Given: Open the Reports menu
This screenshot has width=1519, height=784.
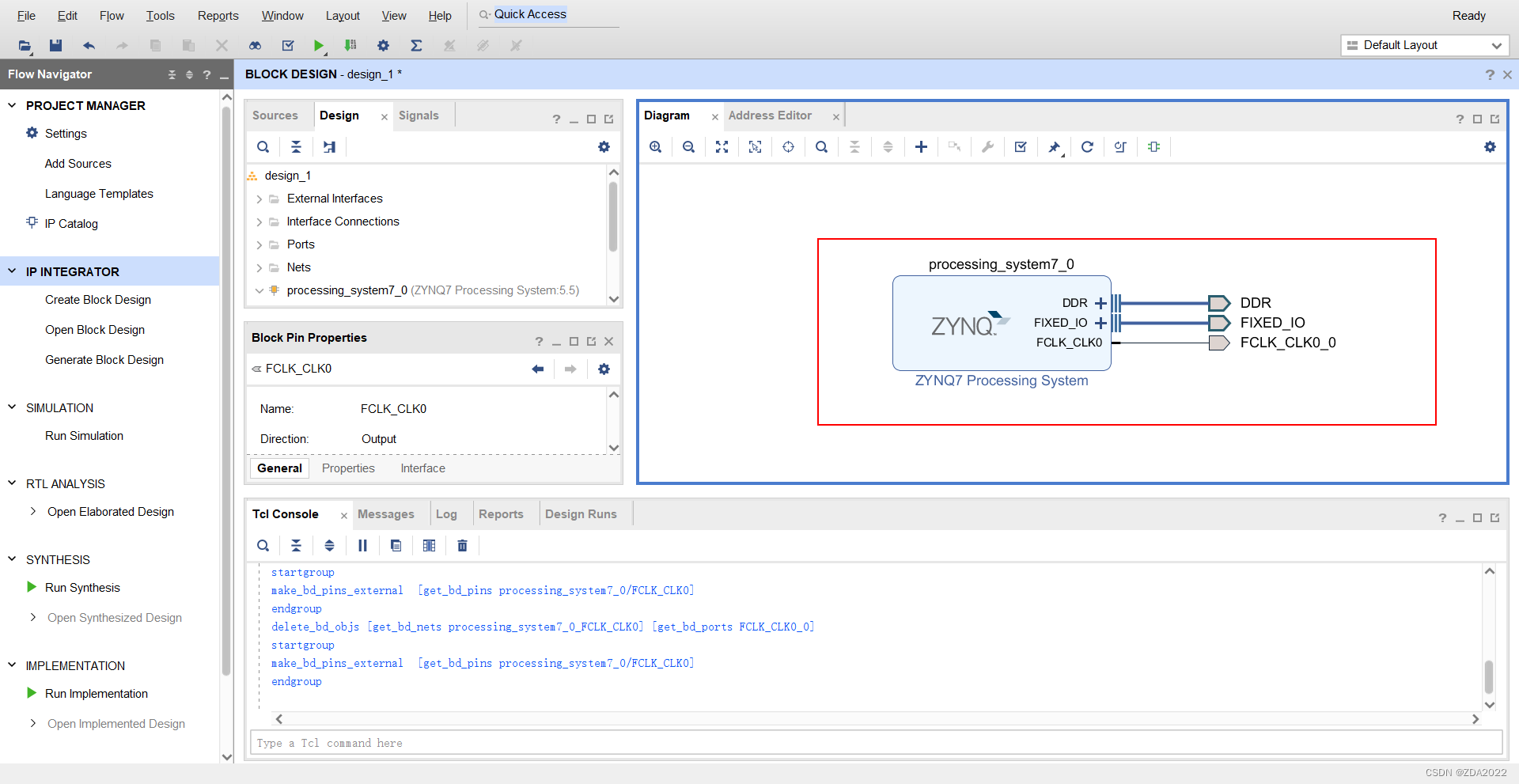Looking at the screenshot, I should pos(218,16).
